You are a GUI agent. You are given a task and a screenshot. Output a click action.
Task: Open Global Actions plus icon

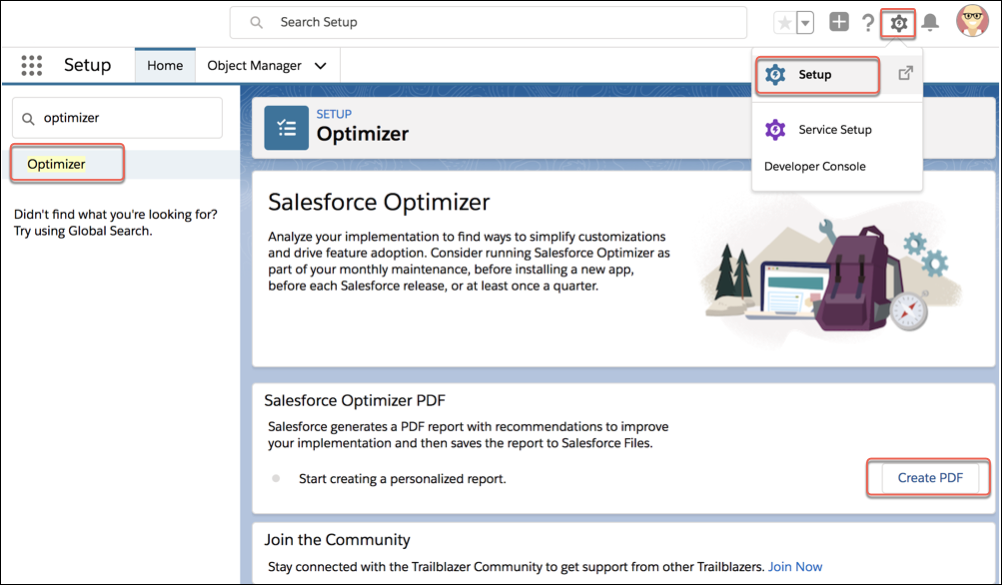[x=838, y=22]
